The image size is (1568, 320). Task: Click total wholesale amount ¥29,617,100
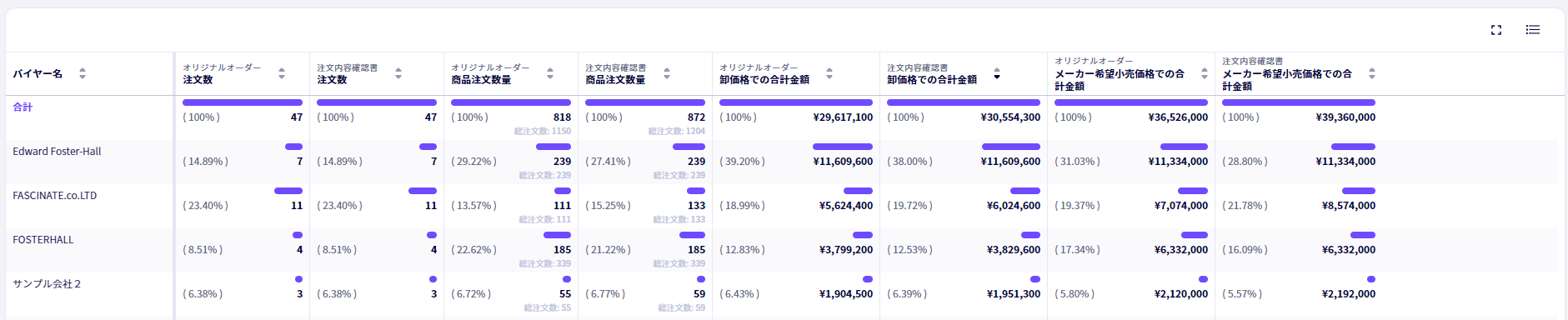tap(843, 117)
